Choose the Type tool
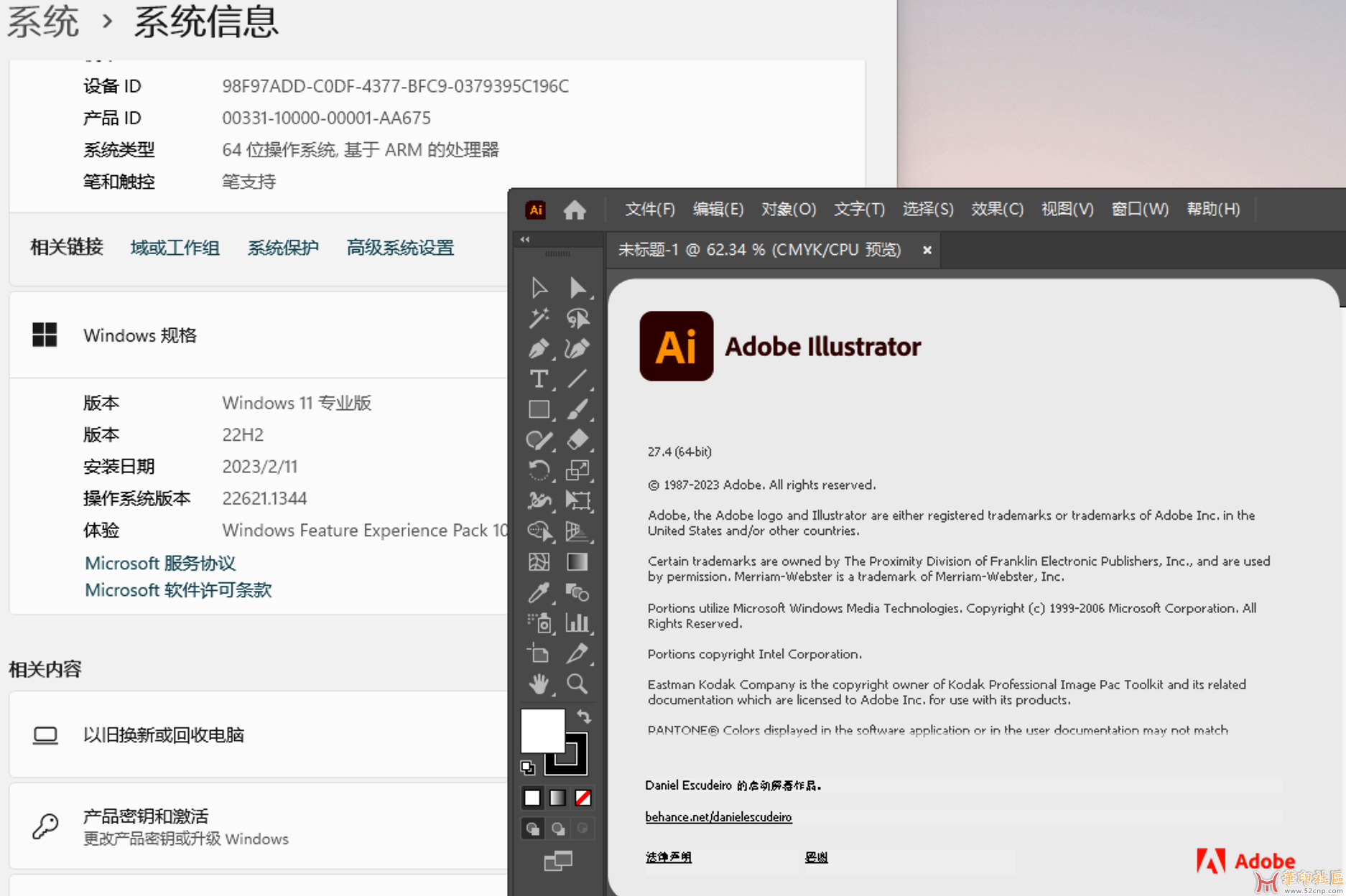The height and width of the screenshot is (896, 1346). [x=539, y=378]
